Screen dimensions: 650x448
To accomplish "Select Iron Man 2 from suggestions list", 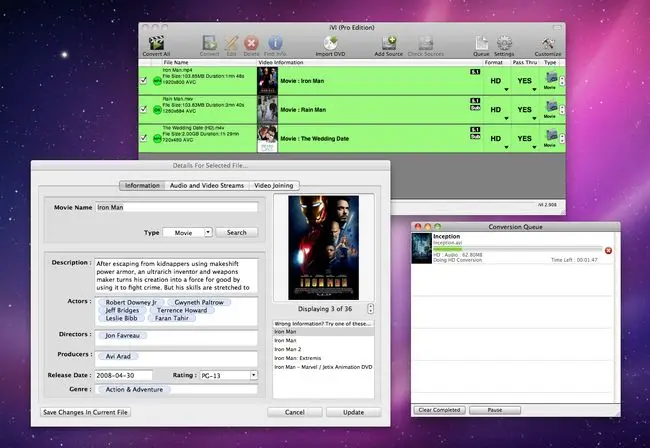I will pos(323,349).
